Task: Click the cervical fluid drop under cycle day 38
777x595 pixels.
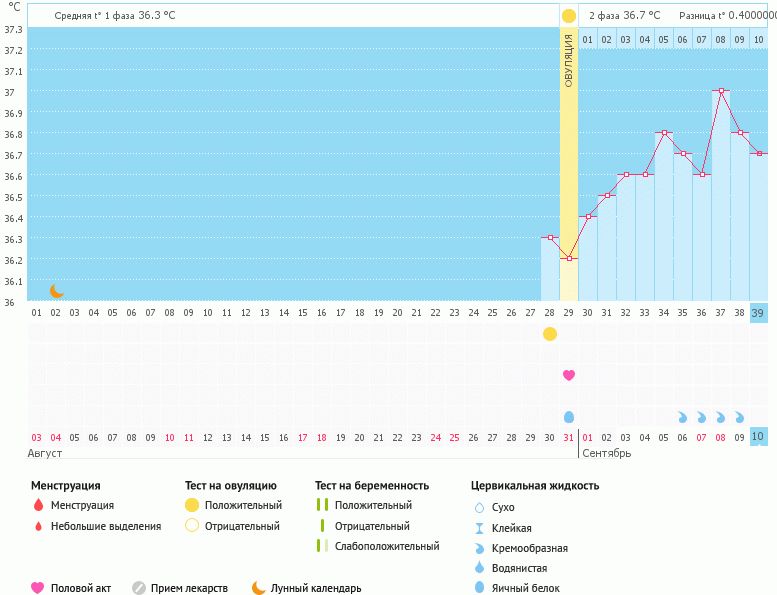Action: pyautogui.click(x=740, y=417)
